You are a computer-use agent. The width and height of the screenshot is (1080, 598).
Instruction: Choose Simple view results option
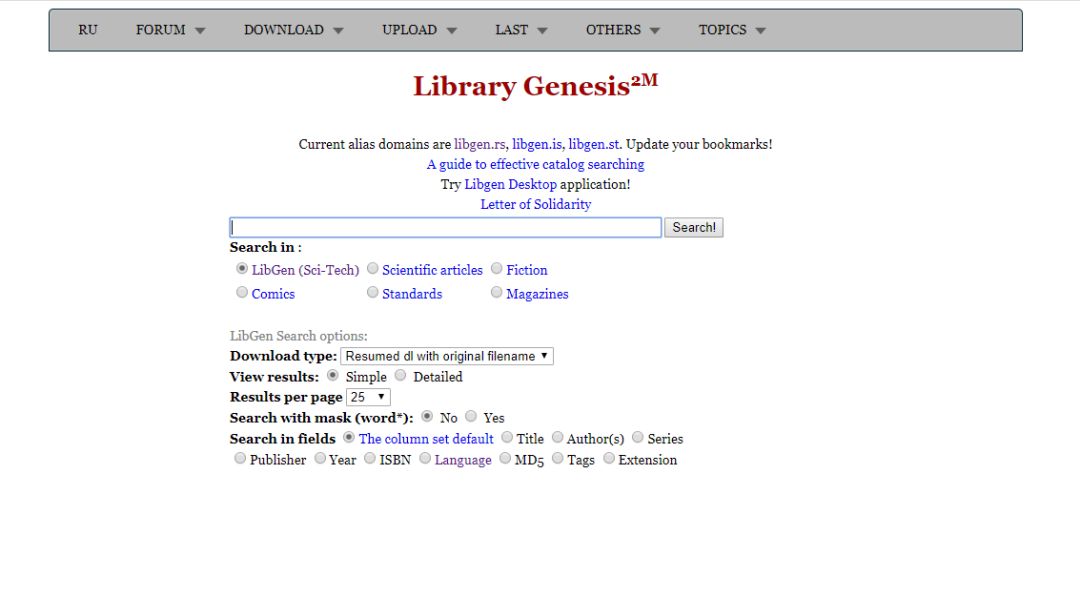[x=333, y=375]
